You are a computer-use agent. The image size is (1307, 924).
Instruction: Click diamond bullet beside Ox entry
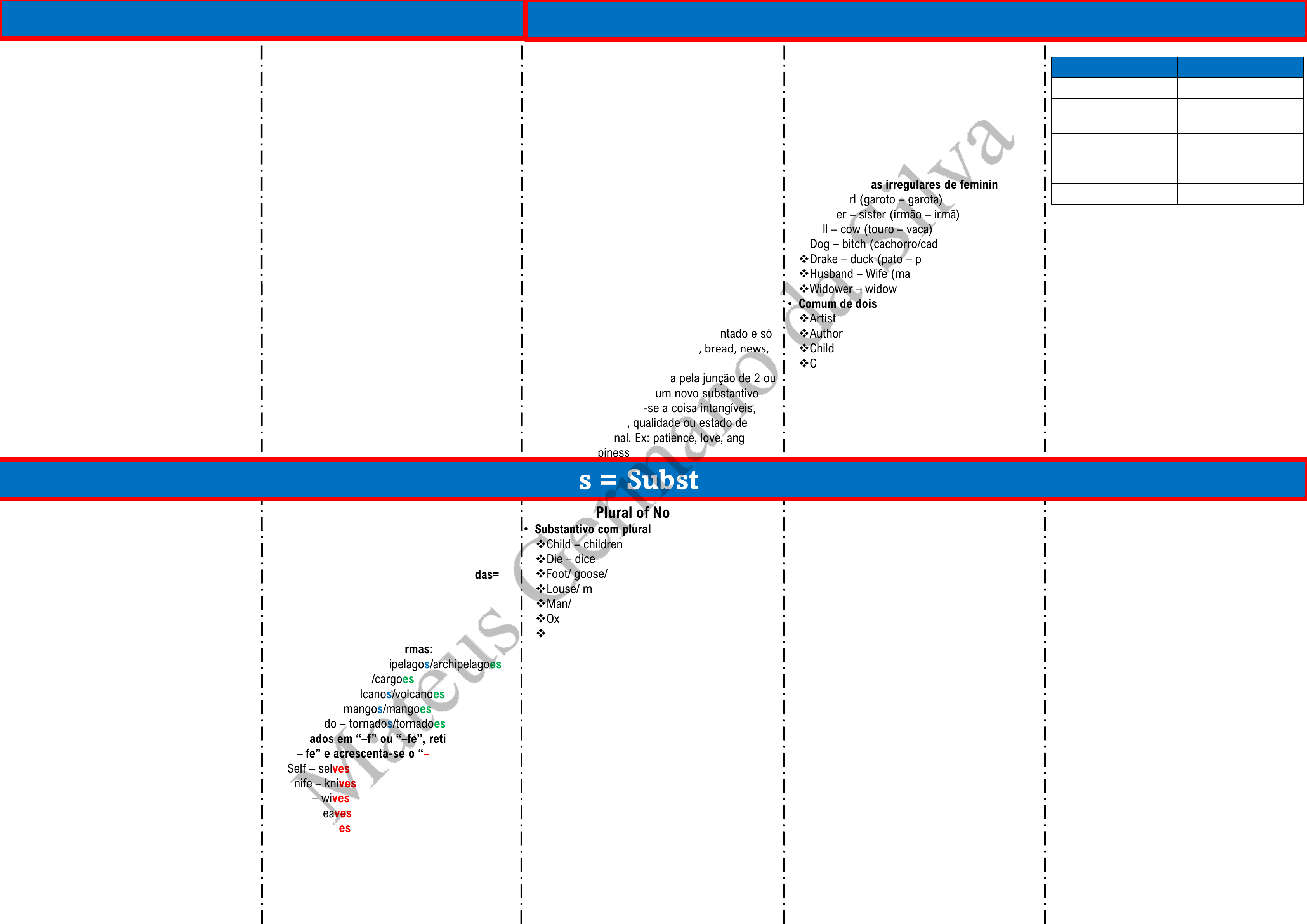point(540,619)
